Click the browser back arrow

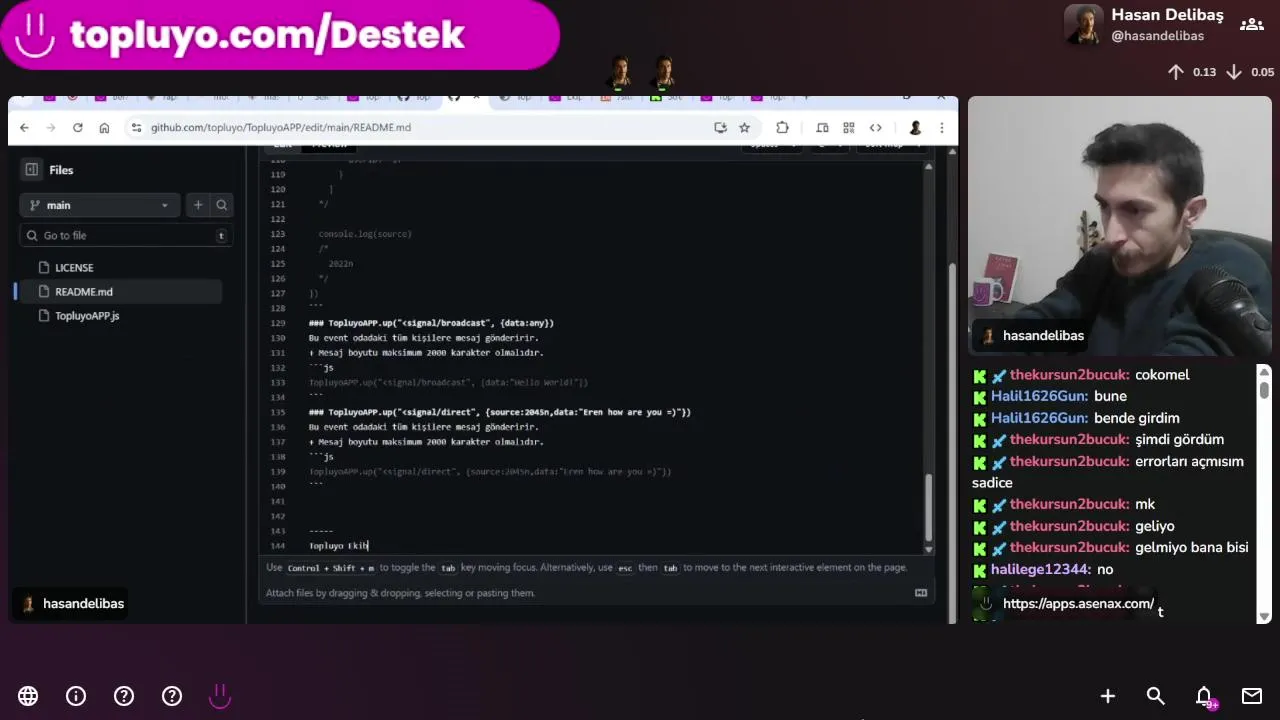pos(24,127)
